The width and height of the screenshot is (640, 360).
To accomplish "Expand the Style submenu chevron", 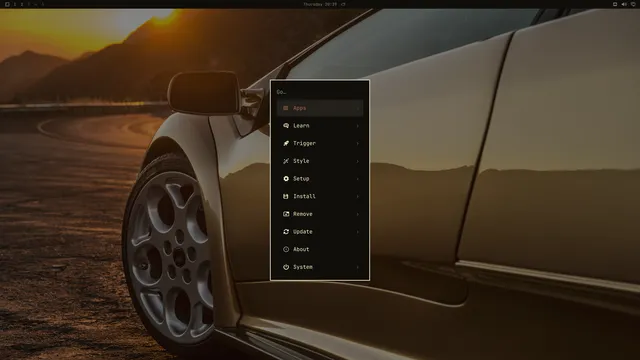I will click(x=358, y=161).
